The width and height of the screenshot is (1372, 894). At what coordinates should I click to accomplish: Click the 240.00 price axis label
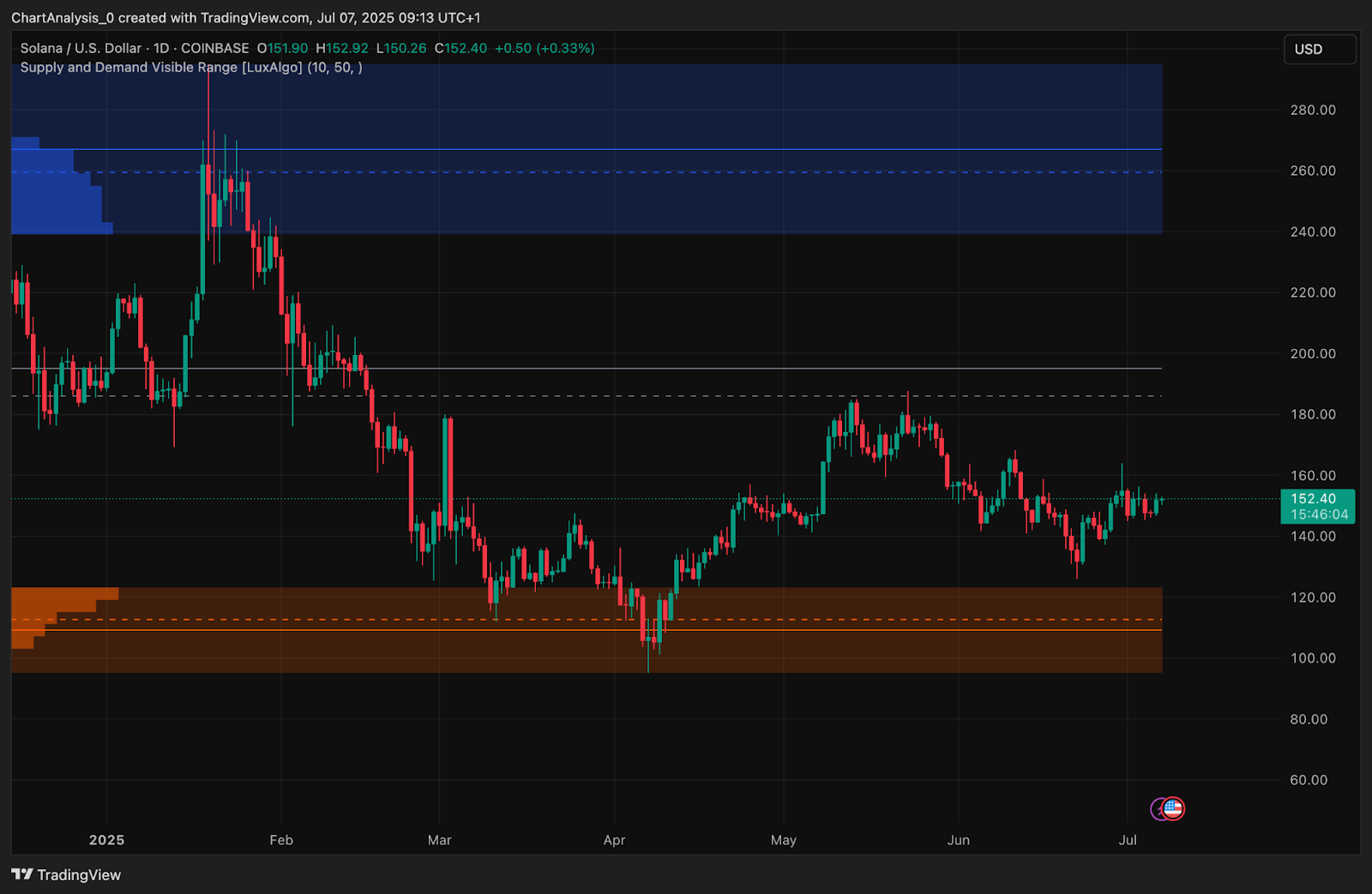tap(1313, 231)
